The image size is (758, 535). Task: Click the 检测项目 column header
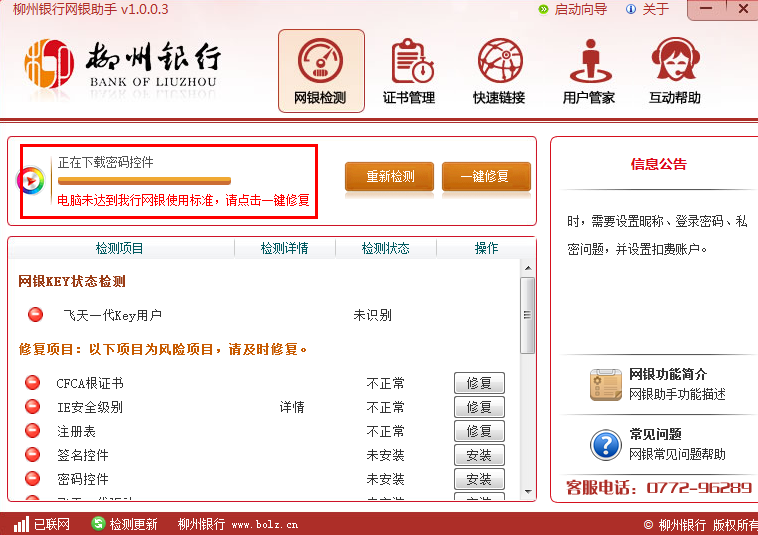point(119,248)
